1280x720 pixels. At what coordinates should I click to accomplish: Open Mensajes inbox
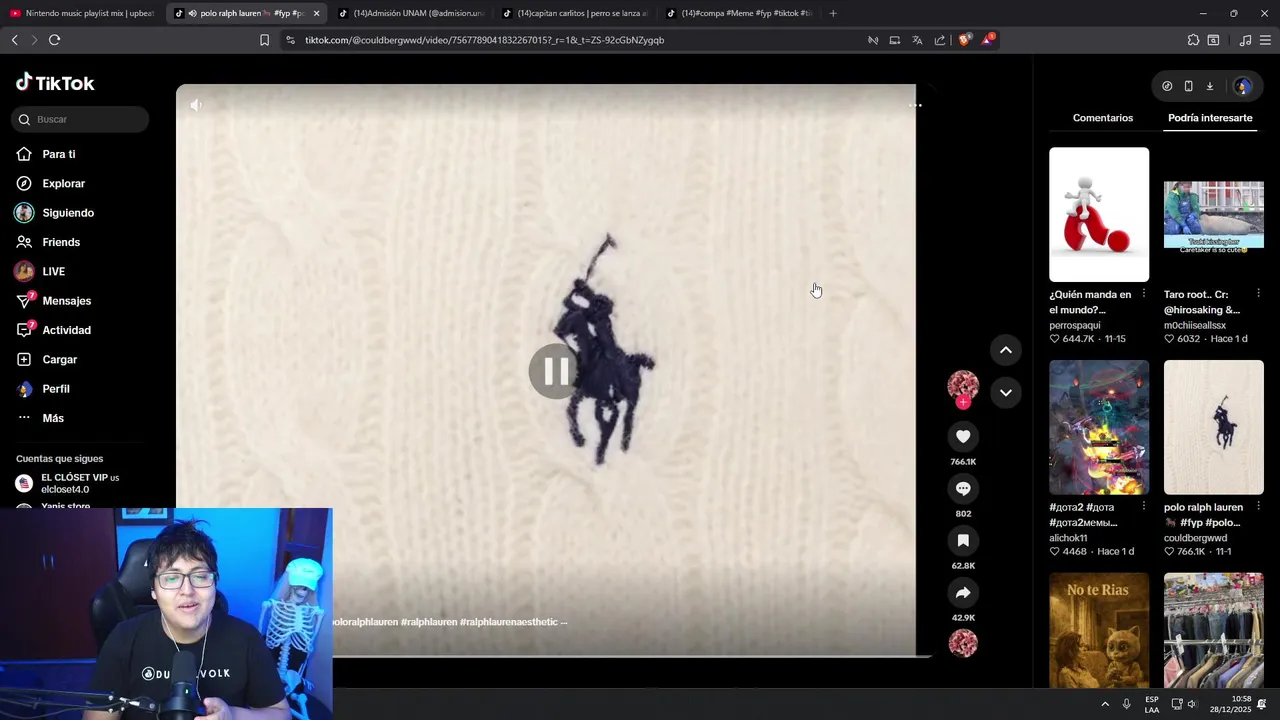[x=66, y=301]
